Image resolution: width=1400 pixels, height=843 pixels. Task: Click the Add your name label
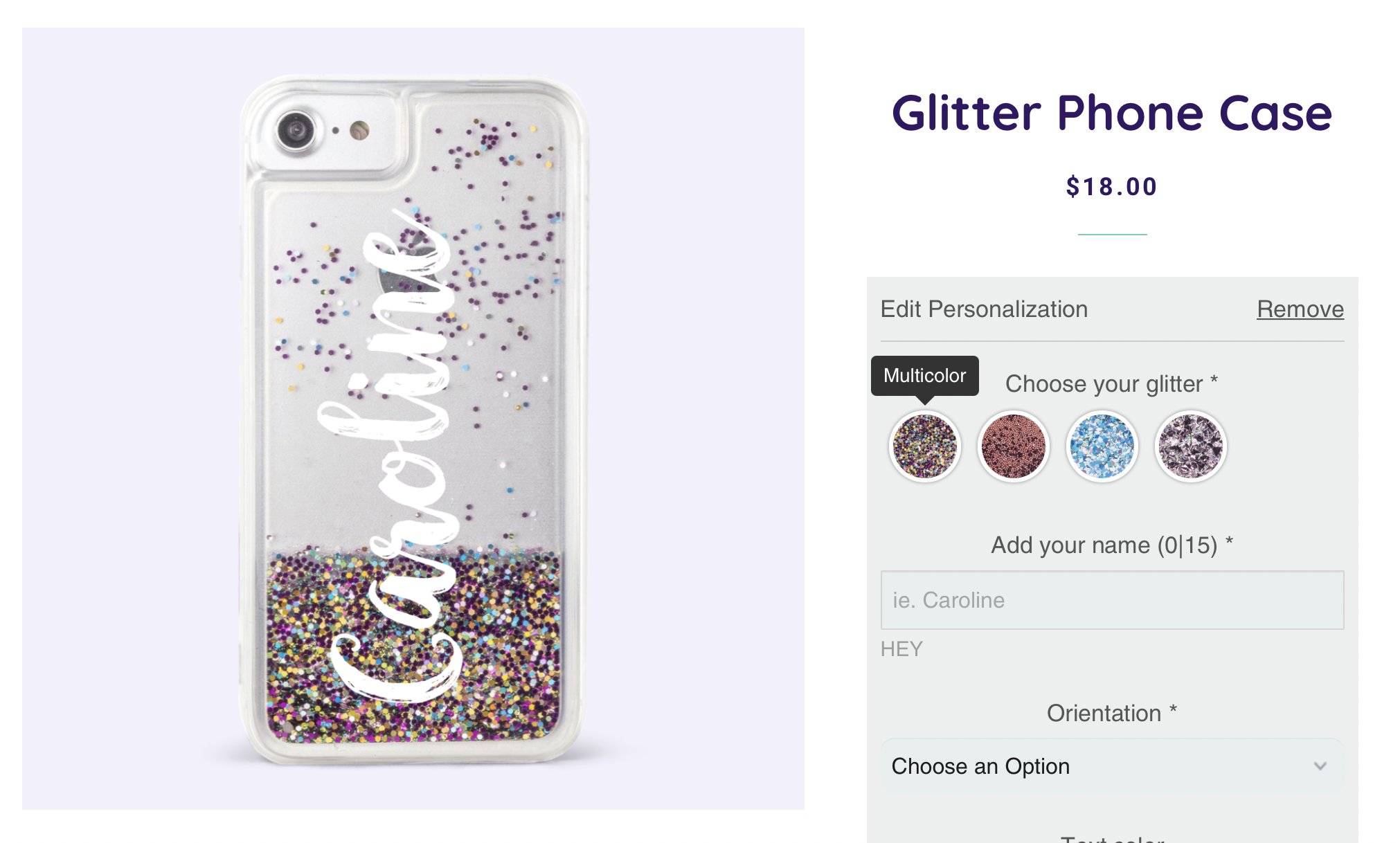1112,545
